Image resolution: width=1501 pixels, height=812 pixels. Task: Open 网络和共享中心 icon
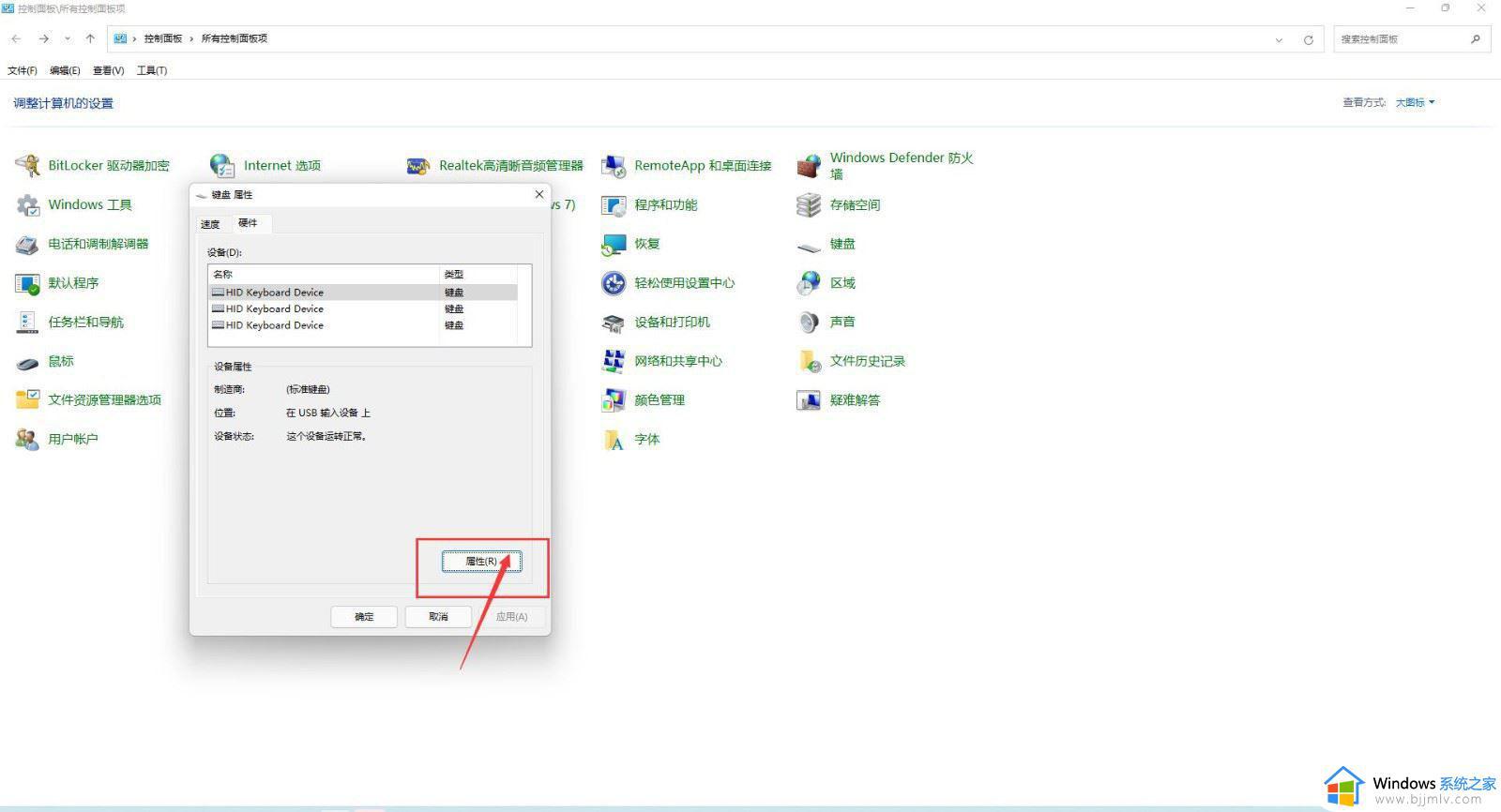614,361
